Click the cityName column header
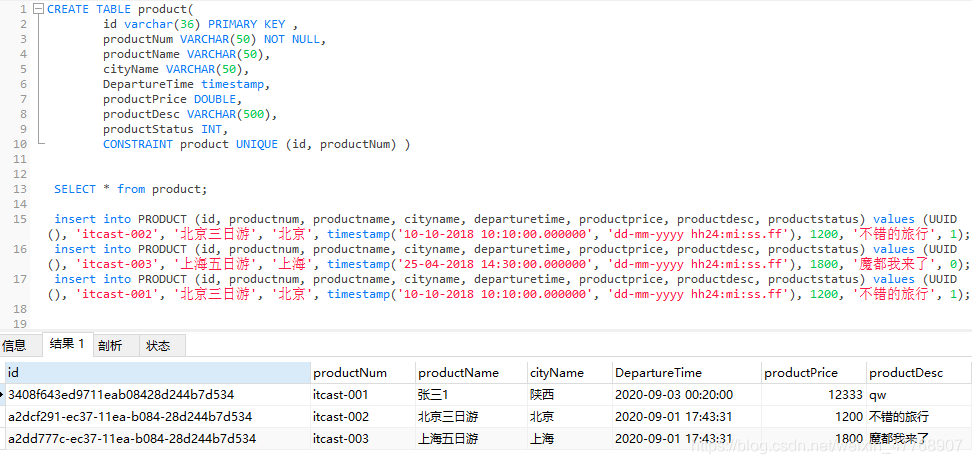 pos(569,373)
